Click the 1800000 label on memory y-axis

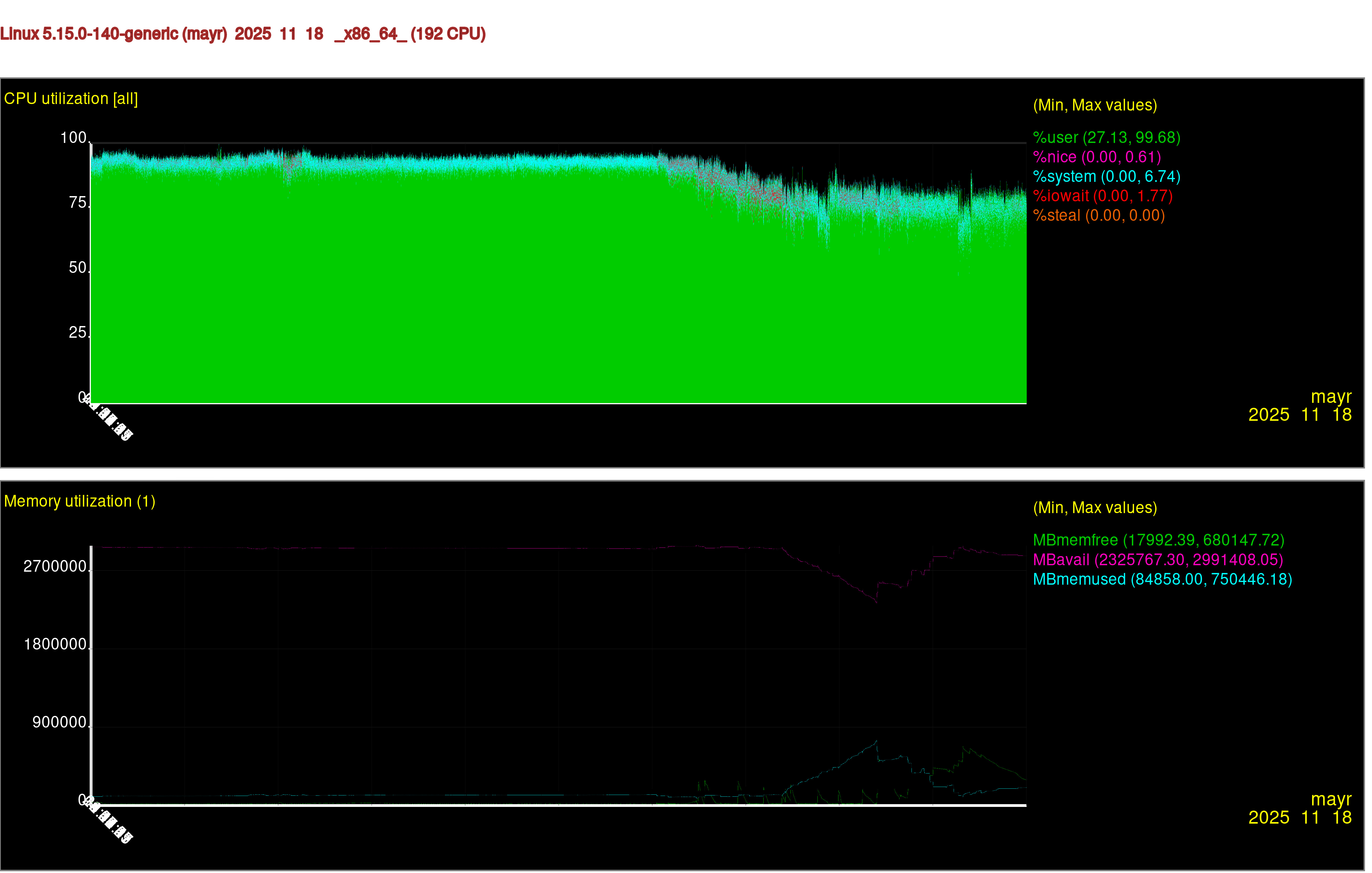pos(55,645)
